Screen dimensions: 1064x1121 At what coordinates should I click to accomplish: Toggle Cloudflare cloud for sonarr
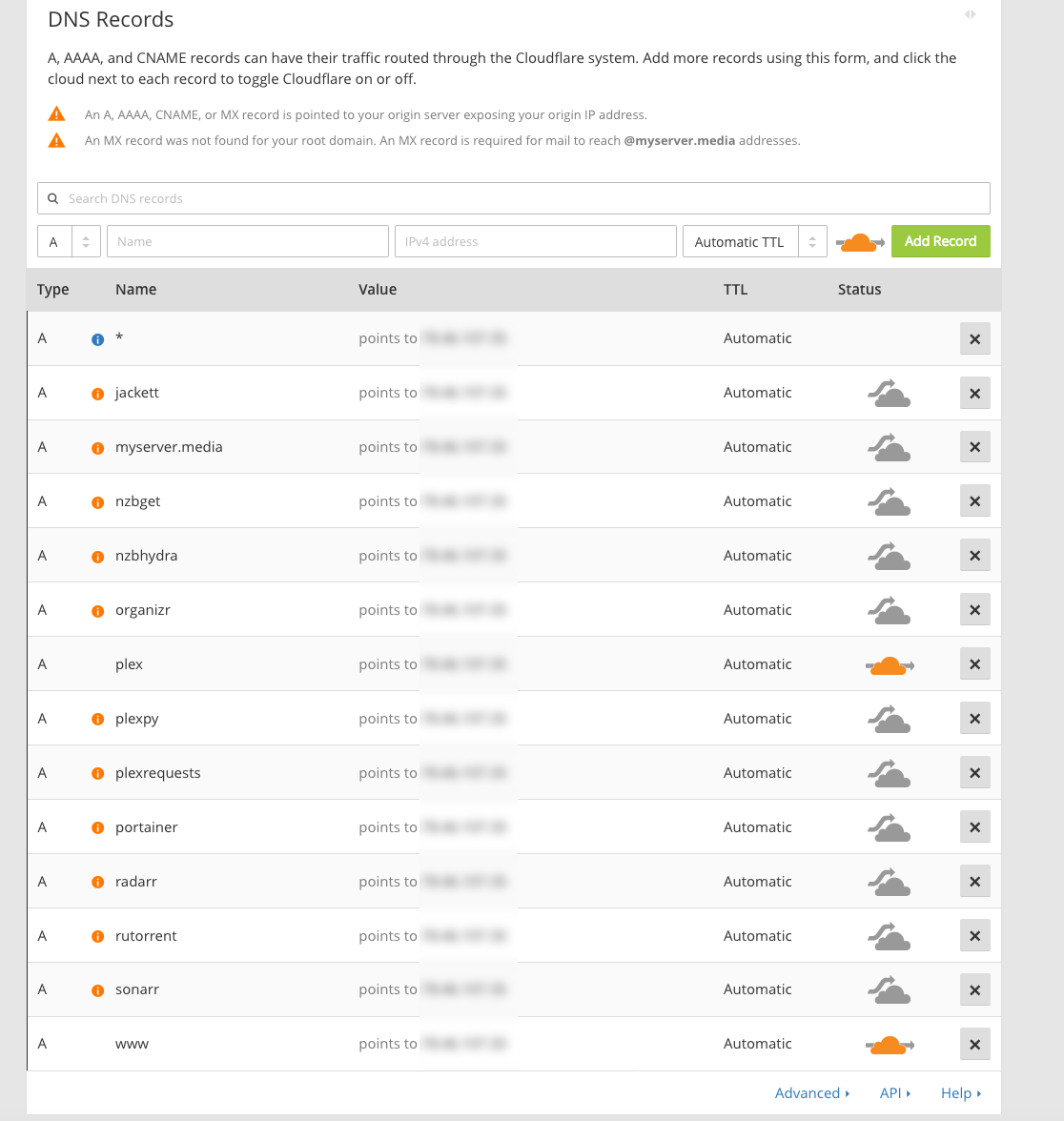tap(890, 990)
